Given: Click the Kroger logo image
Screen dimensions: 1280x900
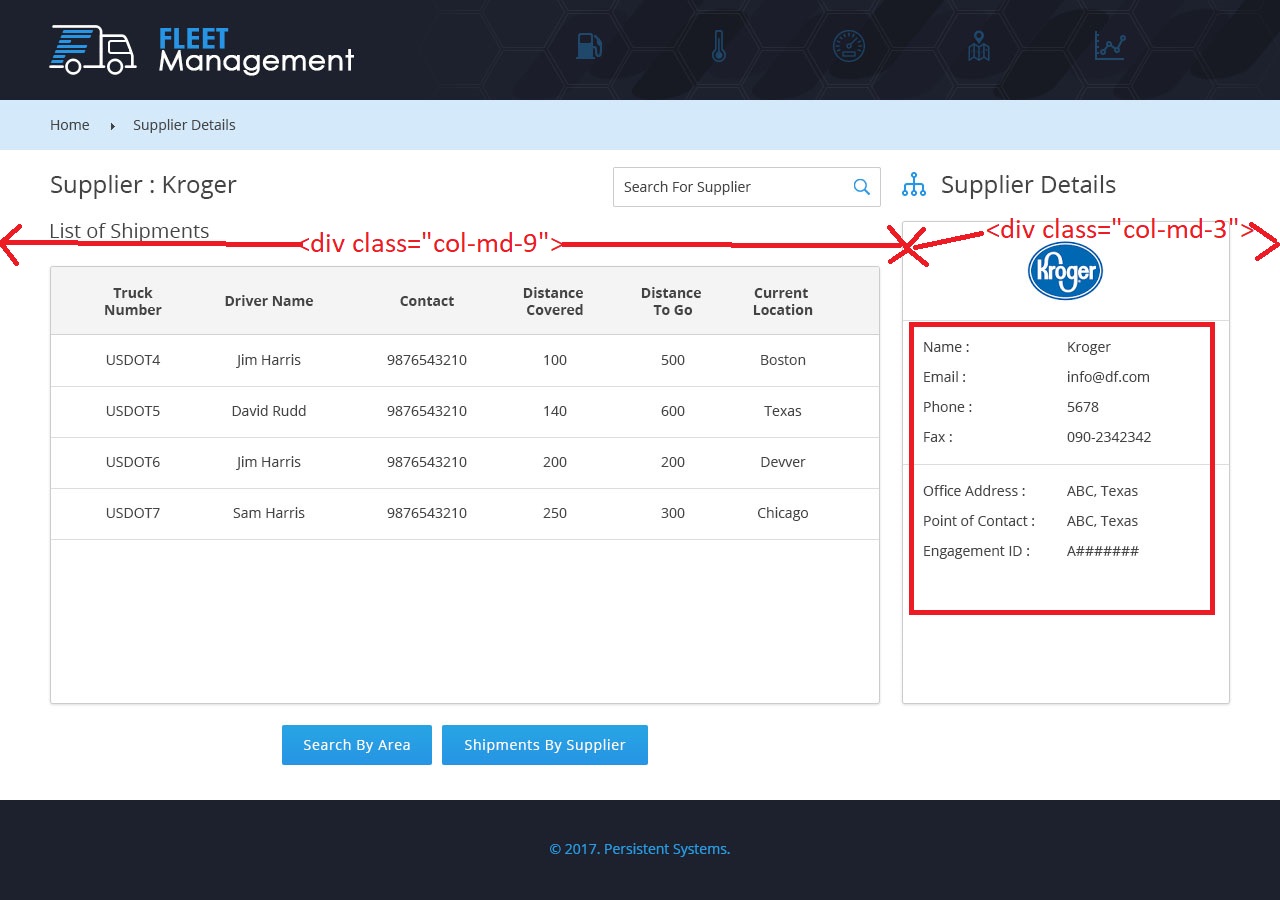Looking at the screenshot, I should [1065, 271].
